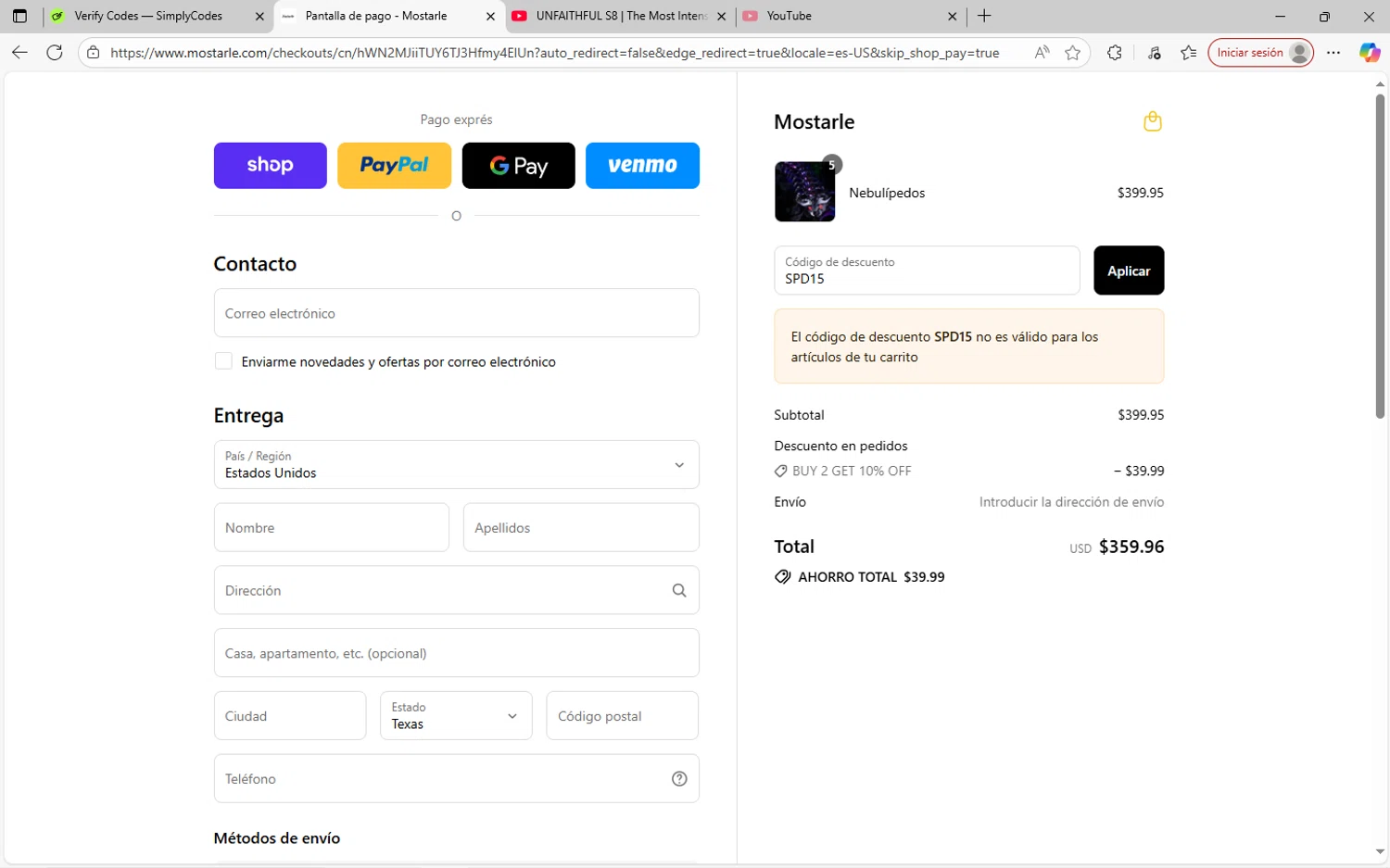This screenshot has height=868, width=1390.
Task: Show phone field help icon
Action: point(679,779)
